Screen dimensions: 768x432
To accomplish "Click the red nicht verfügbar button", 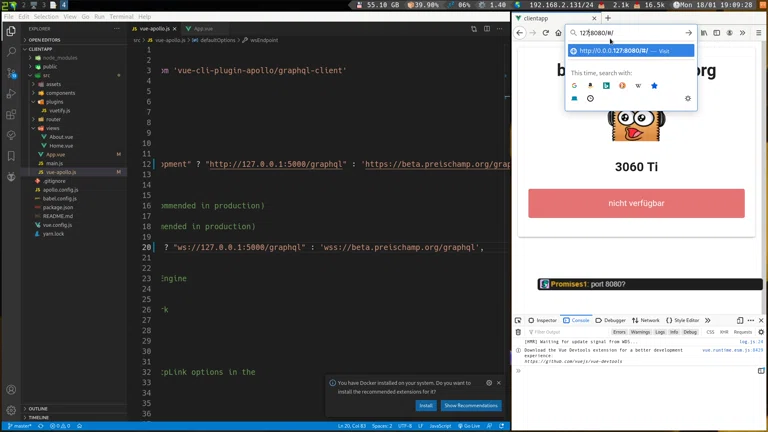I will [x=636, y=203].
